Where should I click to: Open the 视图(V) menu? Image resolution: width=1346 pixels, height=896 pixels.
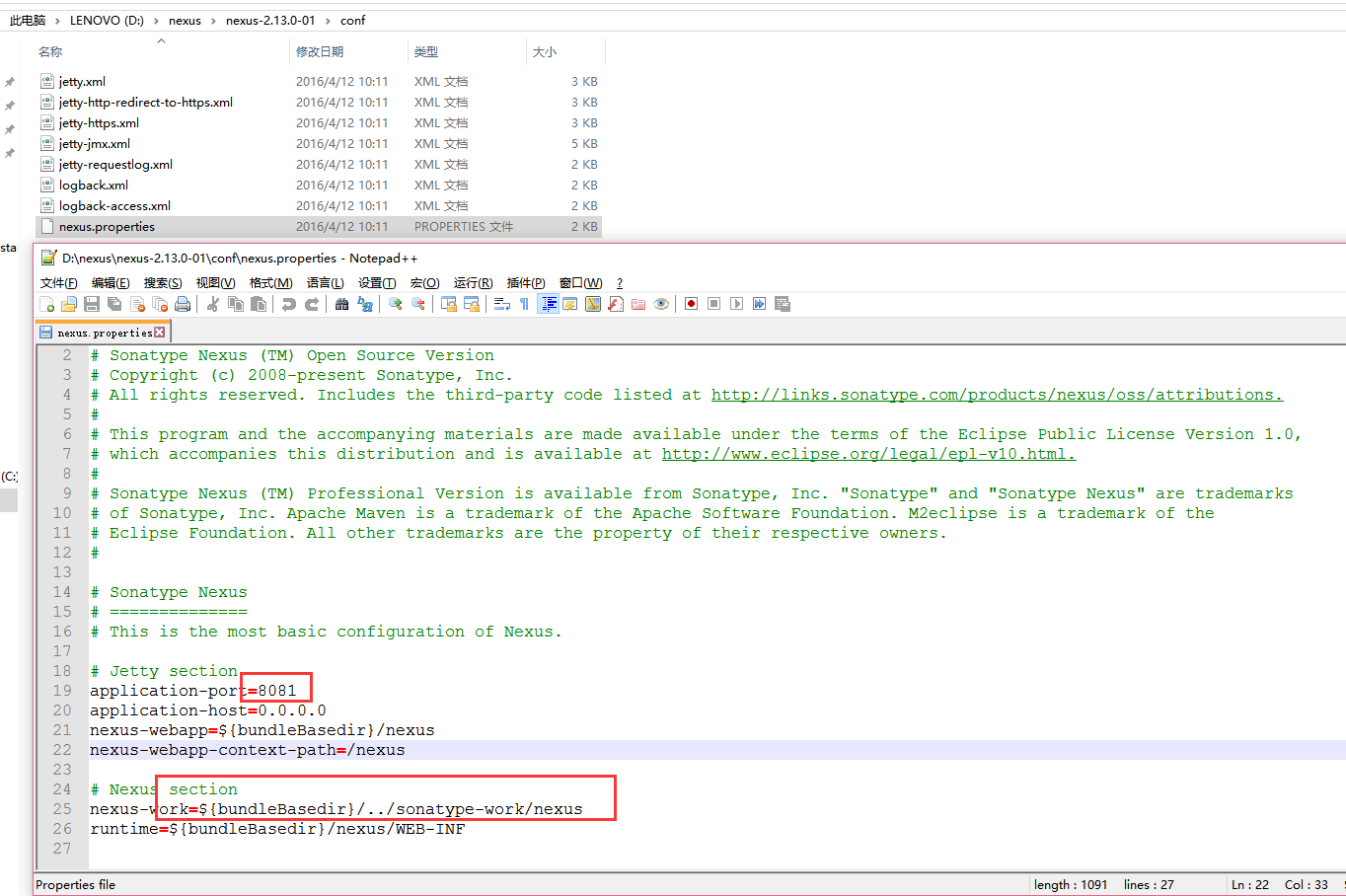(215, 283)
